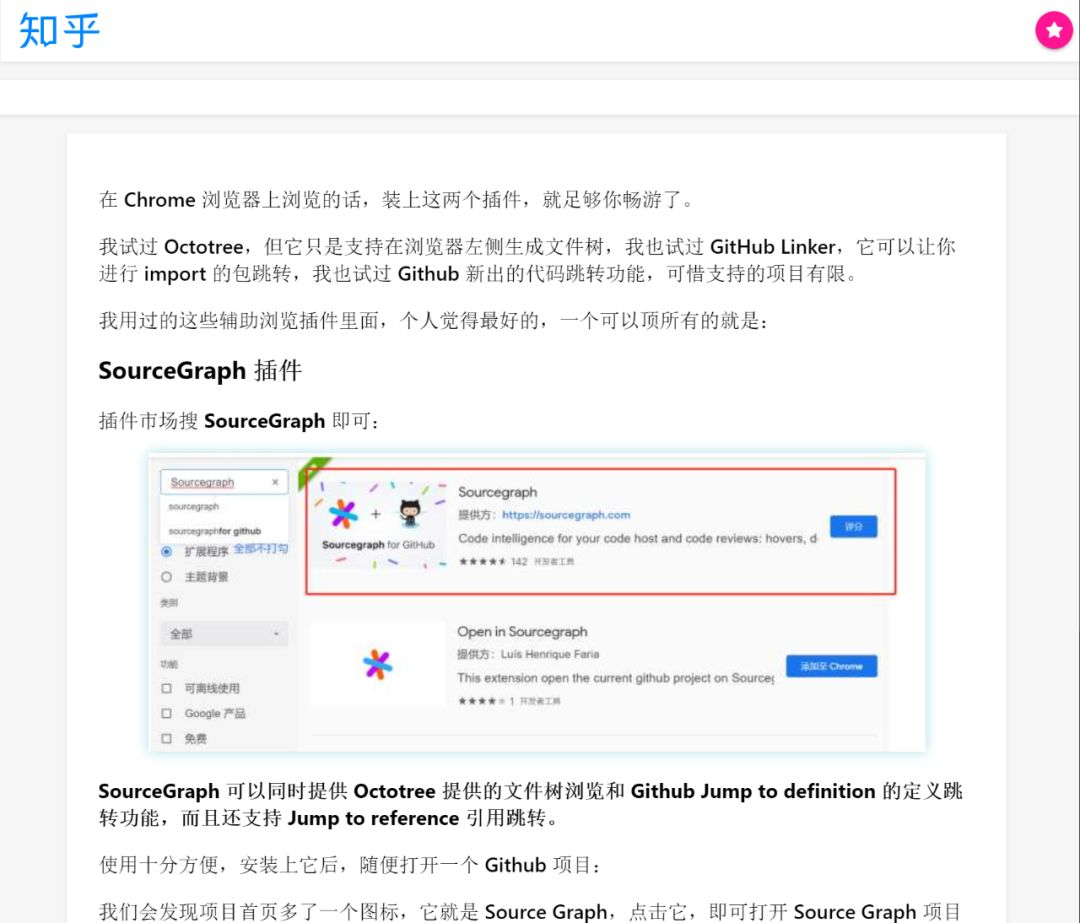Viewport: 1080px width, 923px height.
Task: Enable the 可离线使用 checkbox
Action: tap(167, 688)
